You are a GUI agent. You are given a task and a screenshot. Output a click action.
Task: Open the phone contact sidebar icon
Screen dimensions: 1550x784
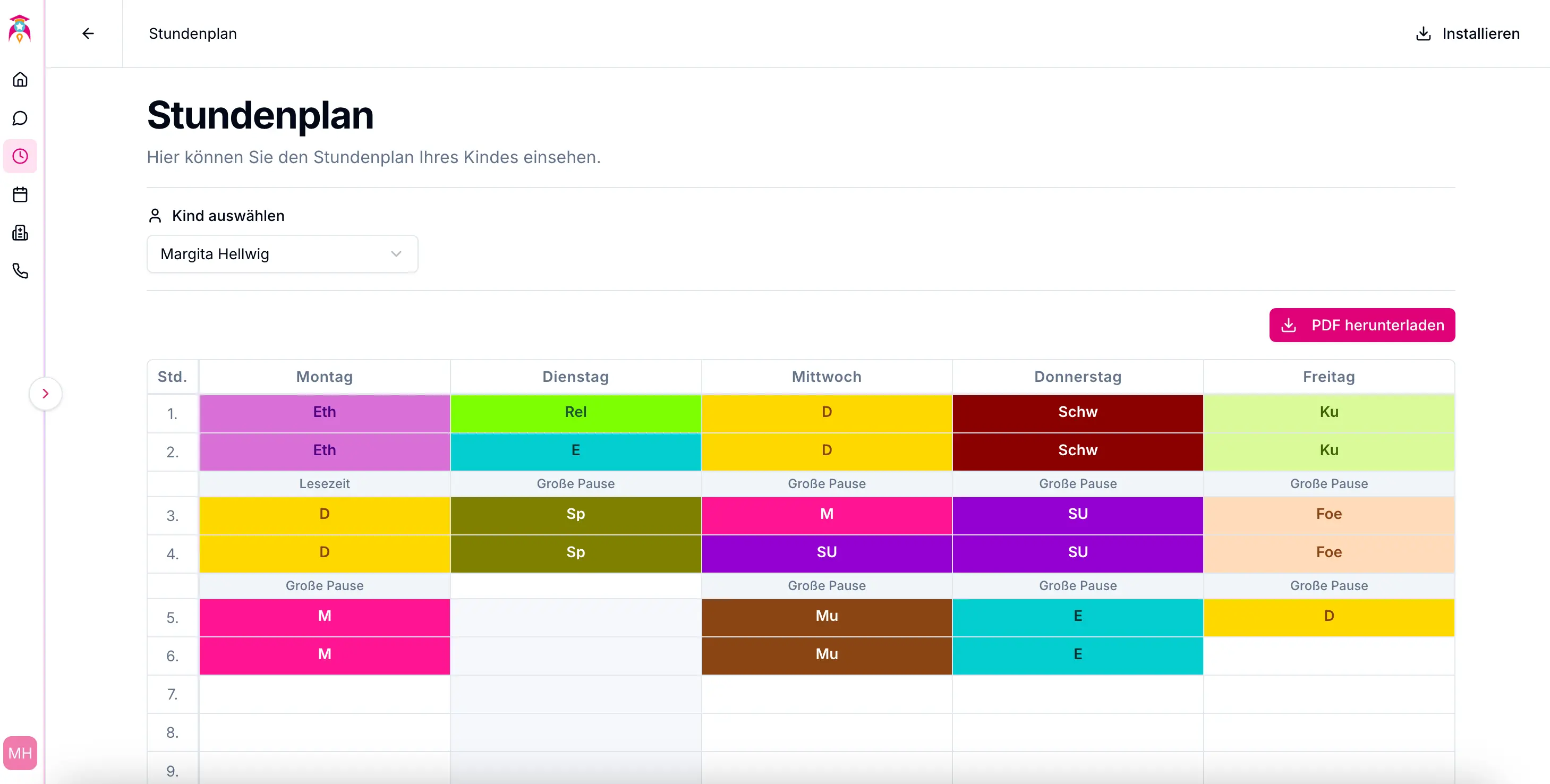tap(20, 271)
